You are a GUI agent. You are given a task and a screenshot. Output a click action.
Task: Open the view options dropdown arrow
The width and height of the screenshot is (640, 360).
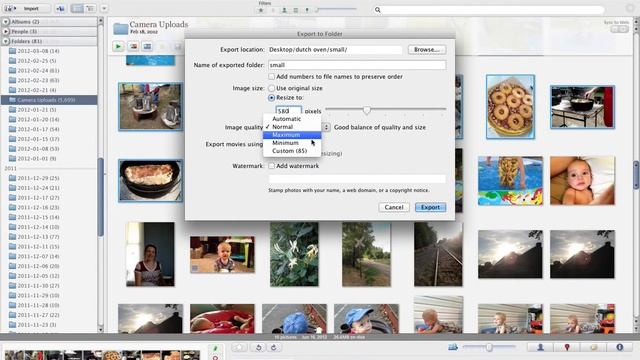104,8
